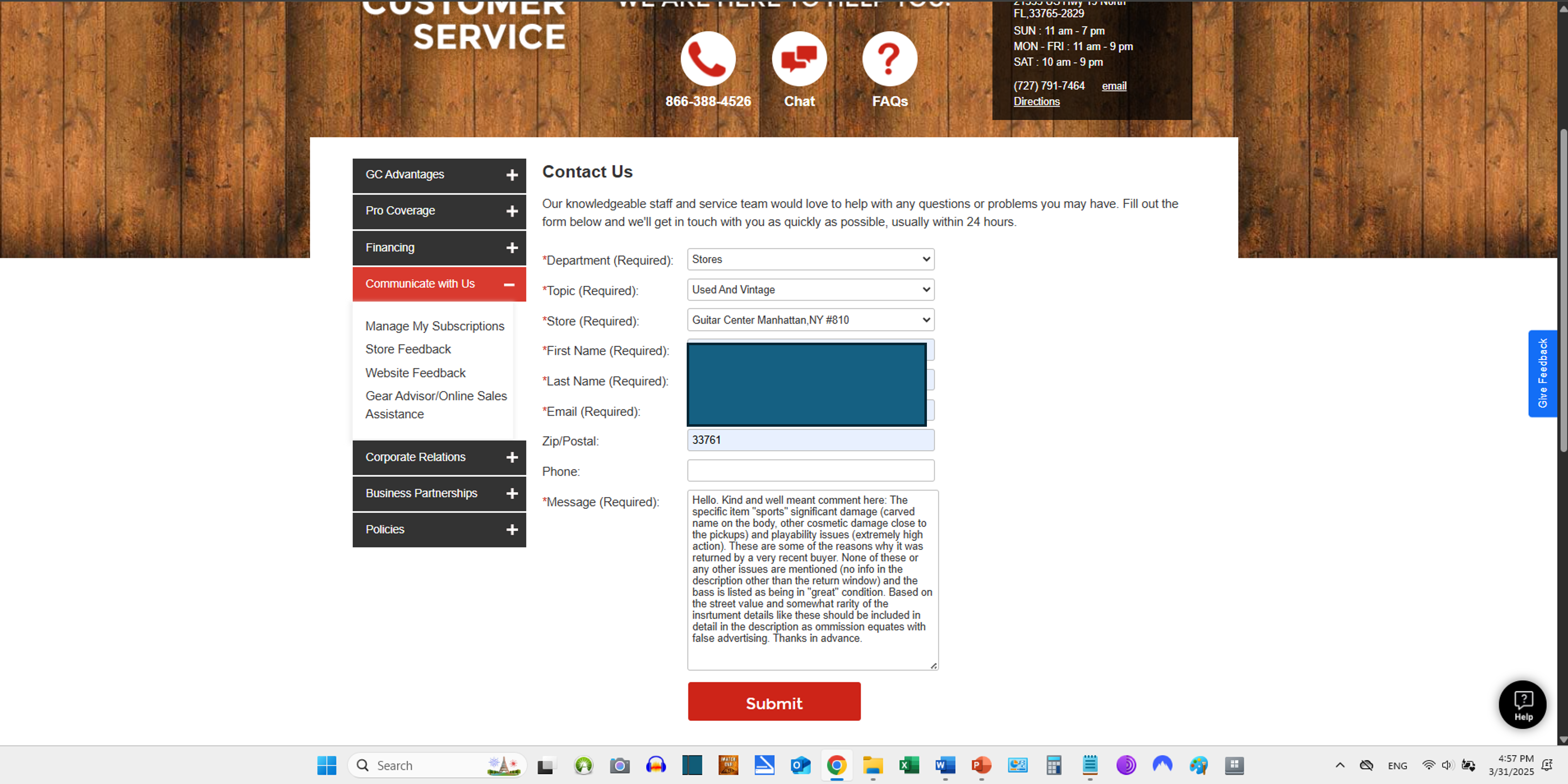Image resolution: width=1568 pixels, height=784 pixels.
Task: Open Word from the taskbar
Action: [945, 765]
